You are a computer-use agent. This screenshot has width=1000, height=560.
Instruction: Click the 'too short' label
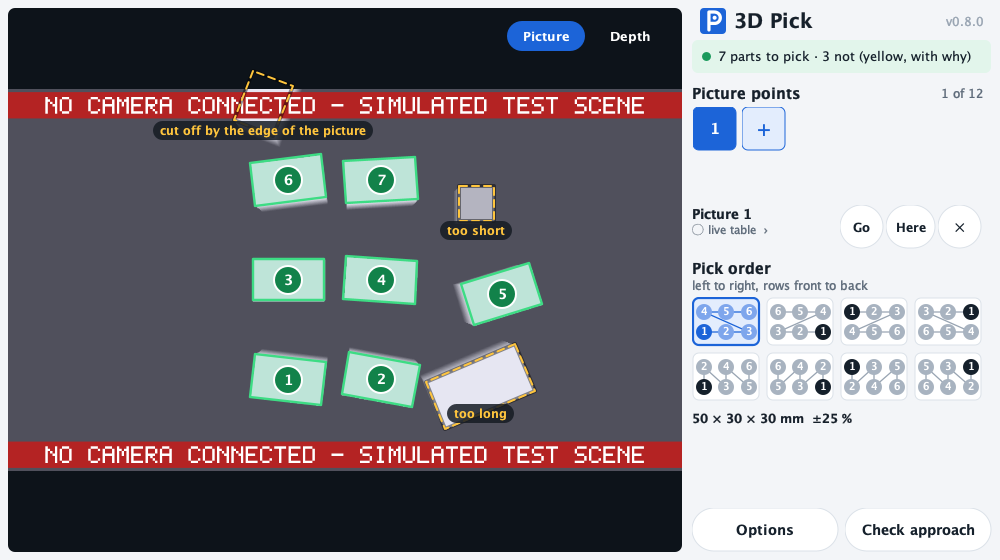click(476, 230)
